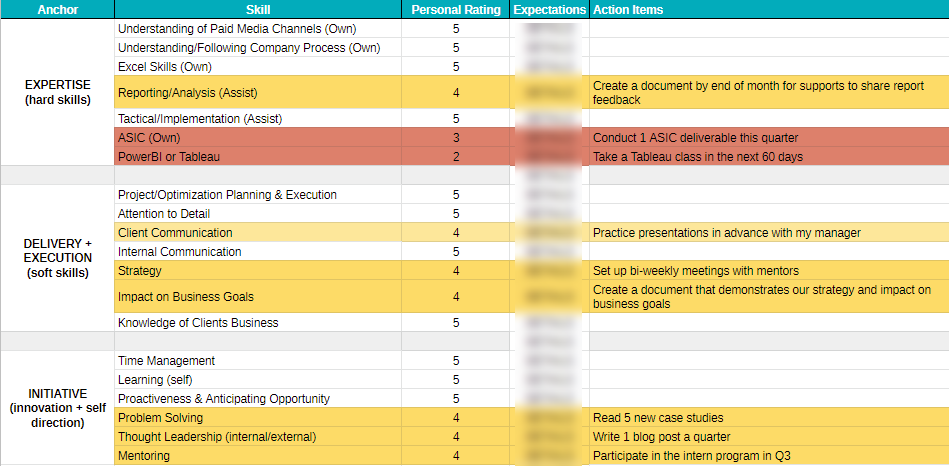Select the Expectations column header

pos(549,10)
